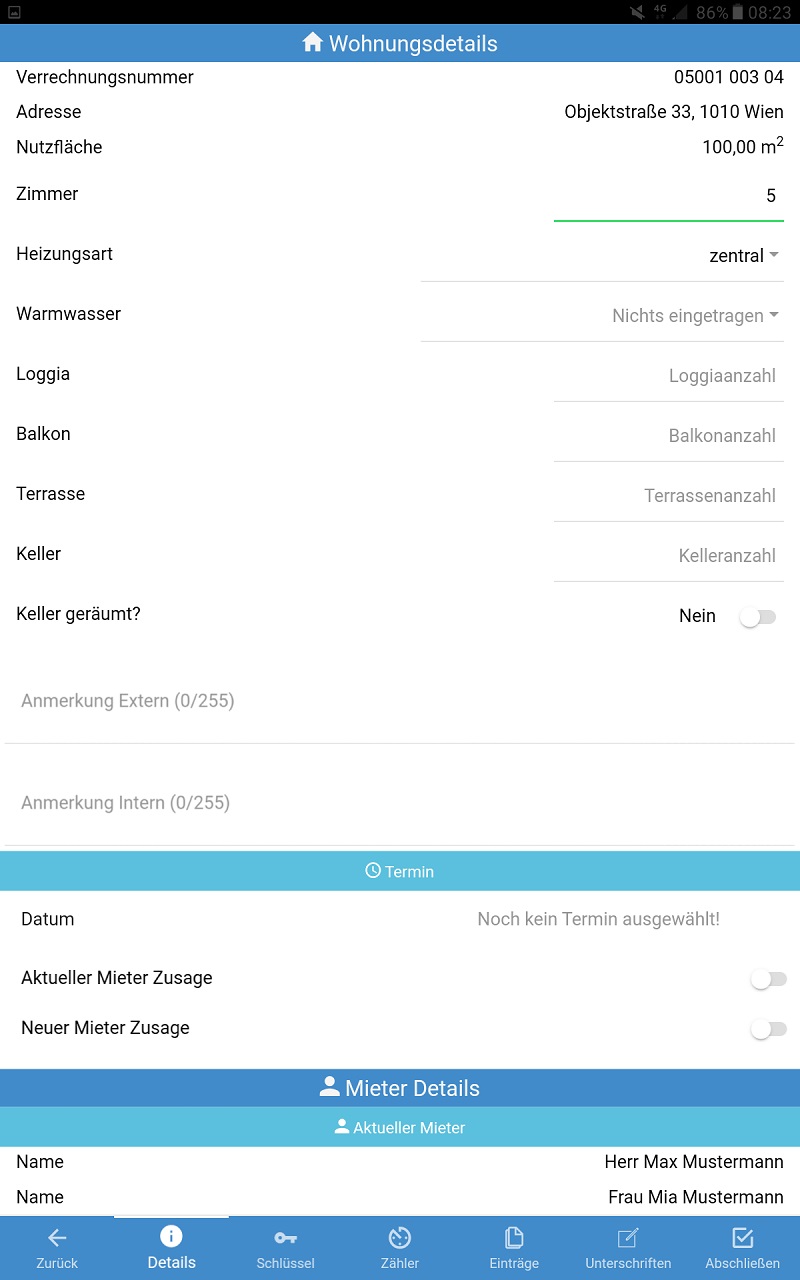Focus the Loggiaanzahl input field
This screenshot has height=1280, width=800.
pos(669,376)
